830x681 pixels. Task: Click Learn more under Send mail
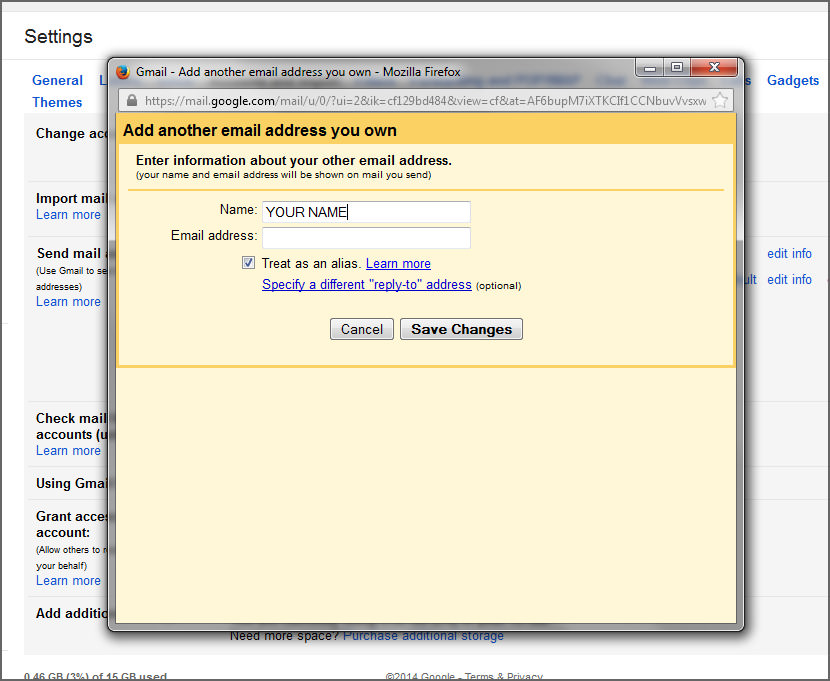point(68,302)
